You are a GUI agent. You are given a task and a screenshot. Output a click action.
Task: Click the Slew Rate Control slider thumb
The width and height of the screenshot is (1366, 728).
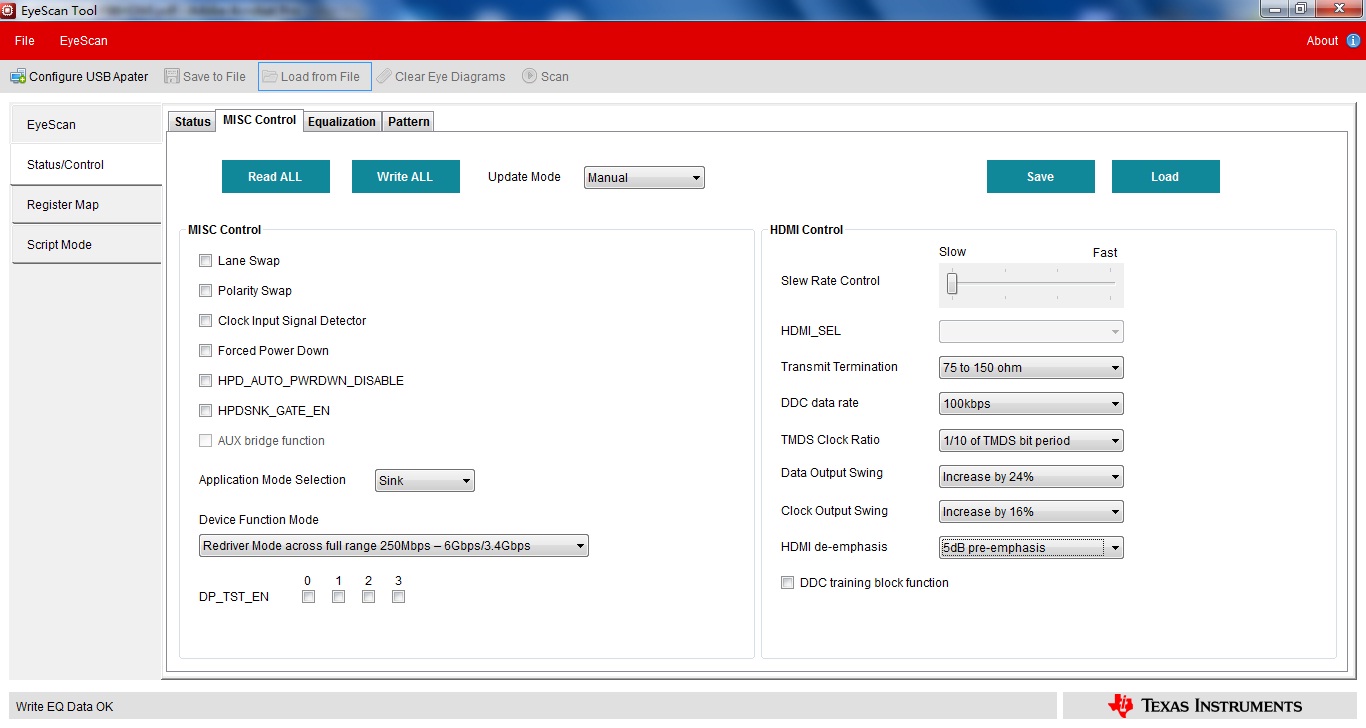(952, 284)
